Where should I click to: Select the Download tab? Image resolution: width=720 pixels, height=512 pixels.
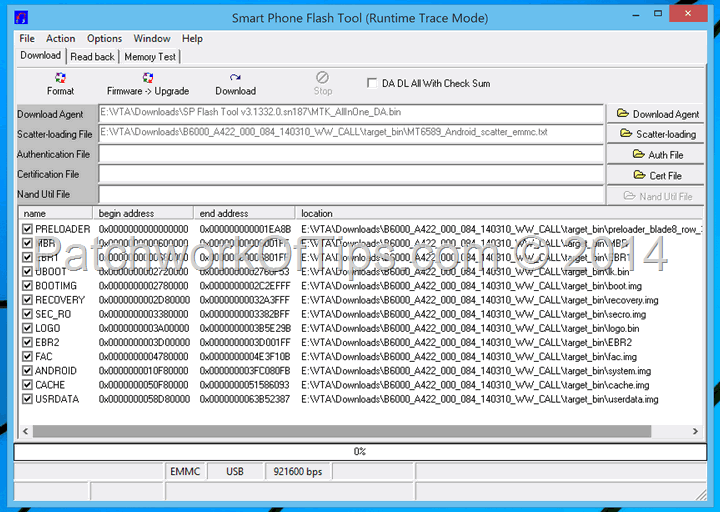[40, 56]
